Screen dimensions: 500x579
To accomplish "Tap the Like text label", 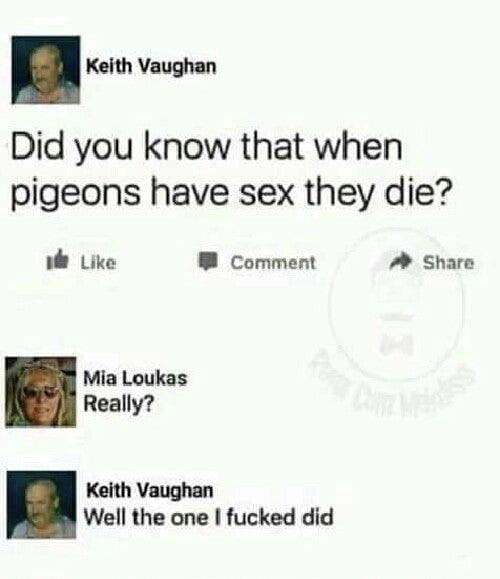I will click(98, 263).
